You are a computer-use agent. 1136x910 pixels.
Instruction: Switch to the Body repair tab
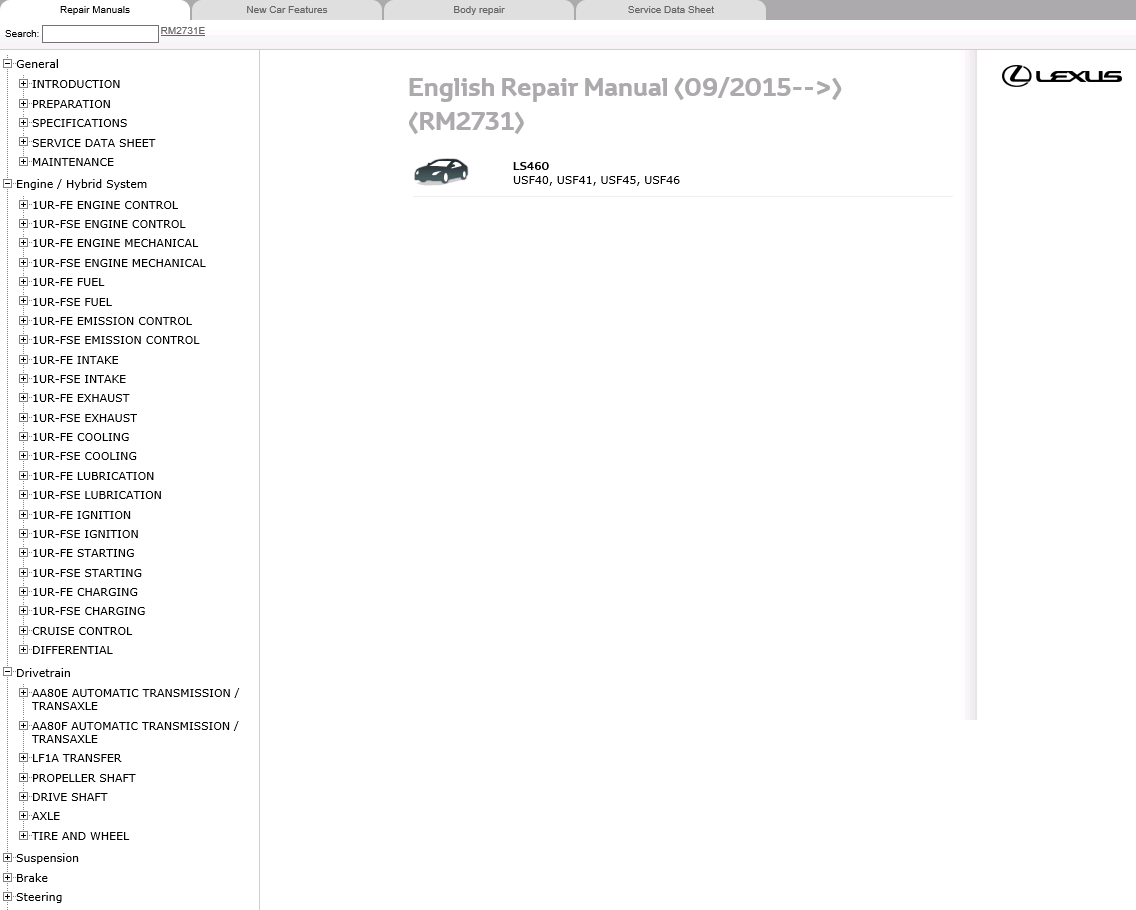[479, 10]
